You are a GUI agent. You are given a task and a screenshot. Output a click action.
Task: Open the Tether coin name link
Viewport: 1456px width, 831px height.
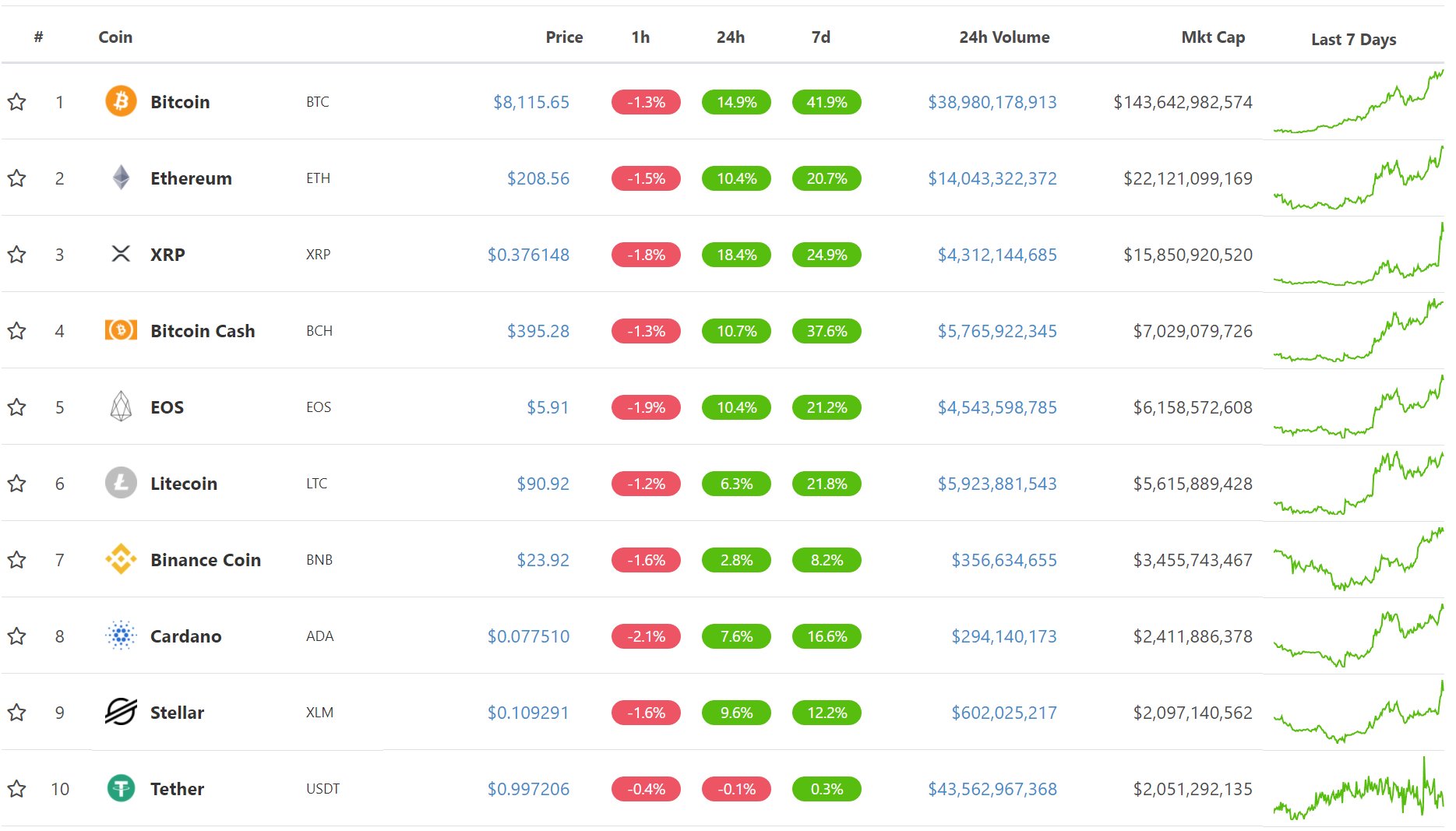pos(177,788)
